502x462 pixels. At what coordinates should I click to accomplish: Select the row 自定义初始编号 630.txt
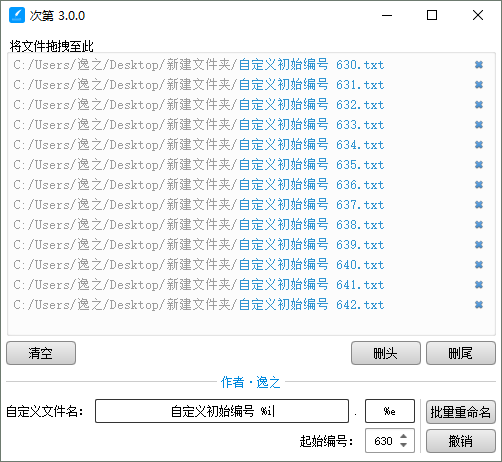(x=251, y=65)
